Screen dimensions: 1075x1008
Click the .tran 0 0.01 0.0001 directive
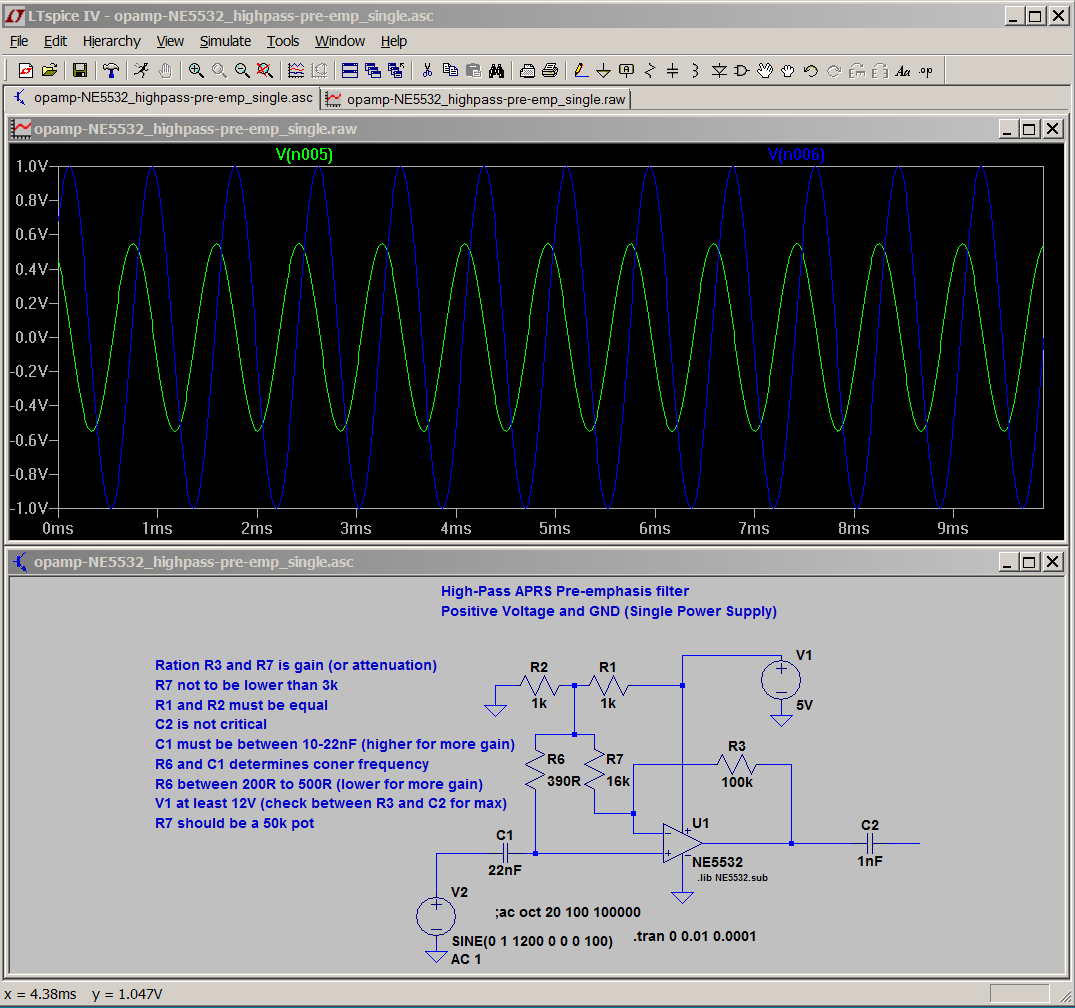[694, 936]
